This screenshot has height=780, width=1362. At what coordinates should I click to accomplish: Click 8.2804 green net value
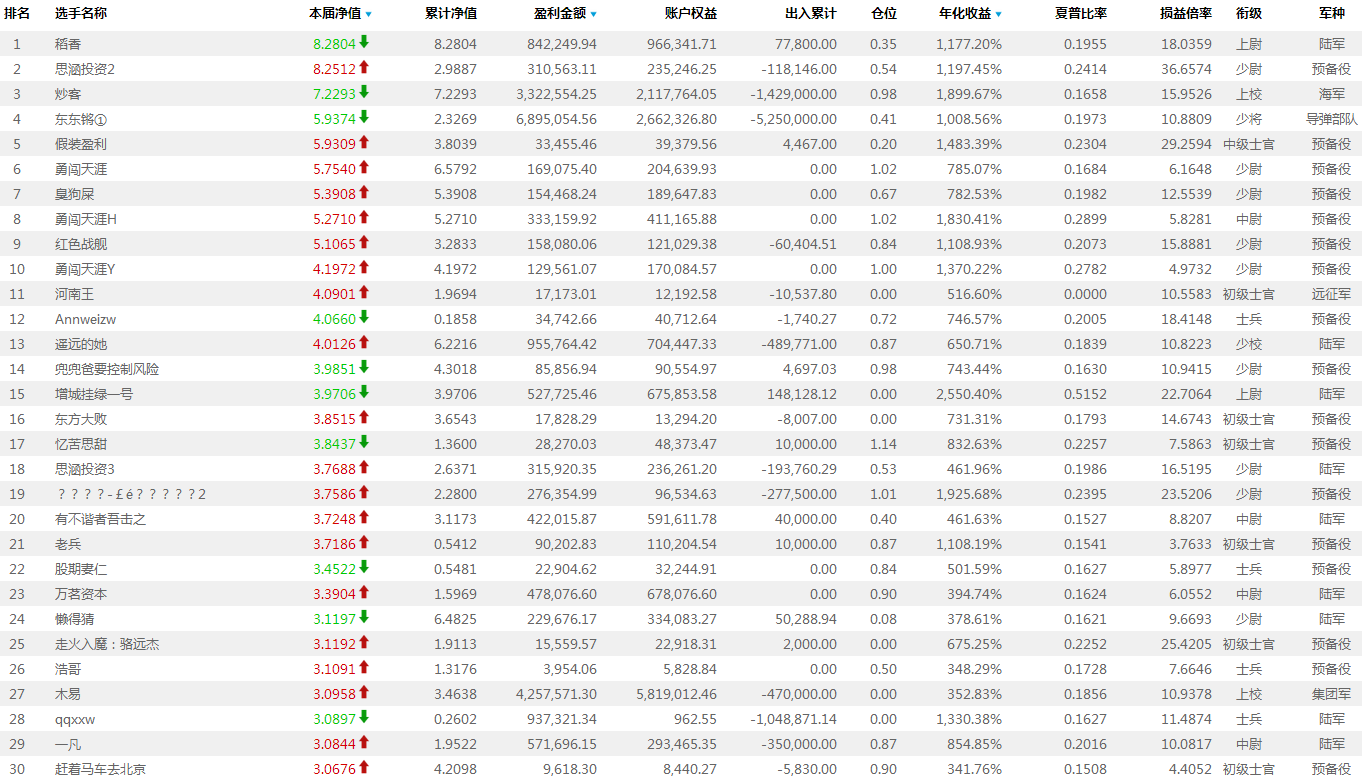pyautogui.click(x=334, y=44)
